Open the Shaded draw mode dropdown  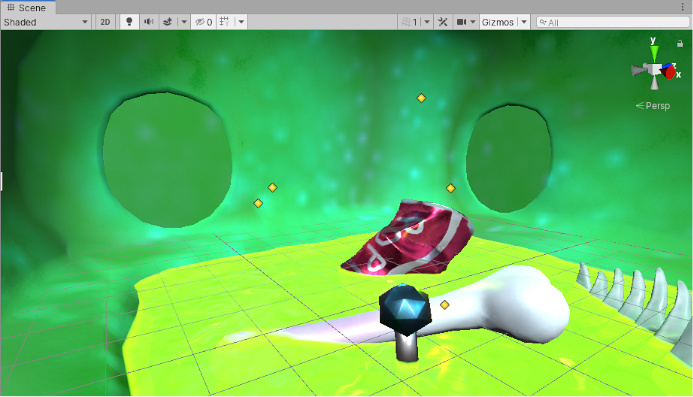(46, 22)
